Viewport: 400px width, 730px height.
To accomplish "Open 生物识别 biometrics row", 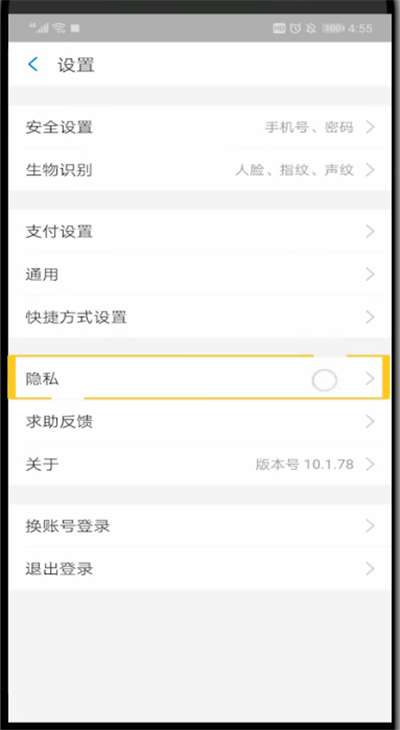I will click(x=200, y=169).
